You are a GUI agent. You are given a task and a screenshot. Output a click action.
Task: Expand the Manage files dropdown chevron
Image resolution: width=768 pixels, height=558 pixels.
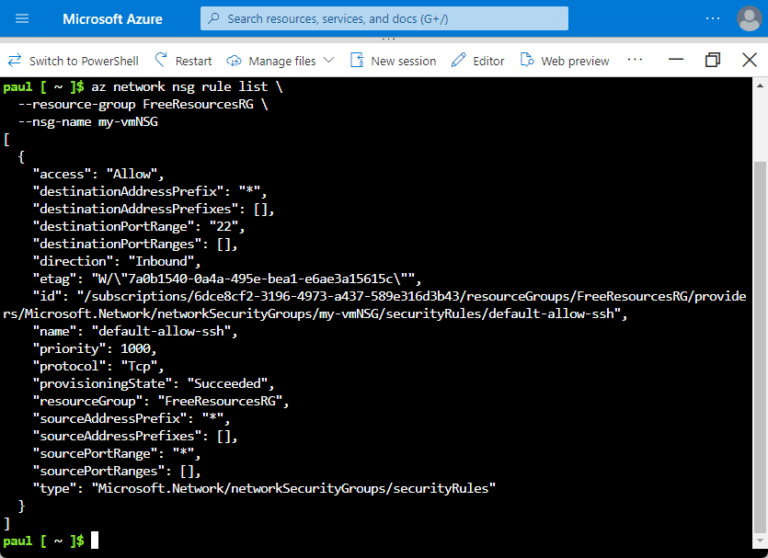click(x=328, y=61)
